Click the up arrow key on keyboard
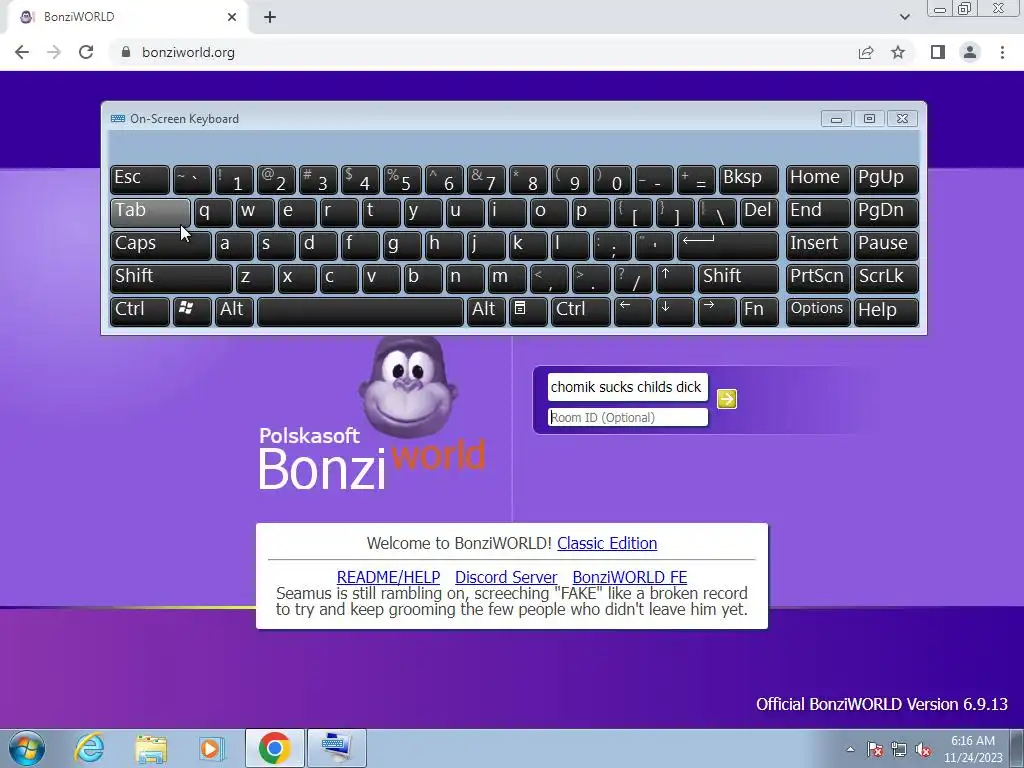The image size is (1024, 768). coord(675,278)
